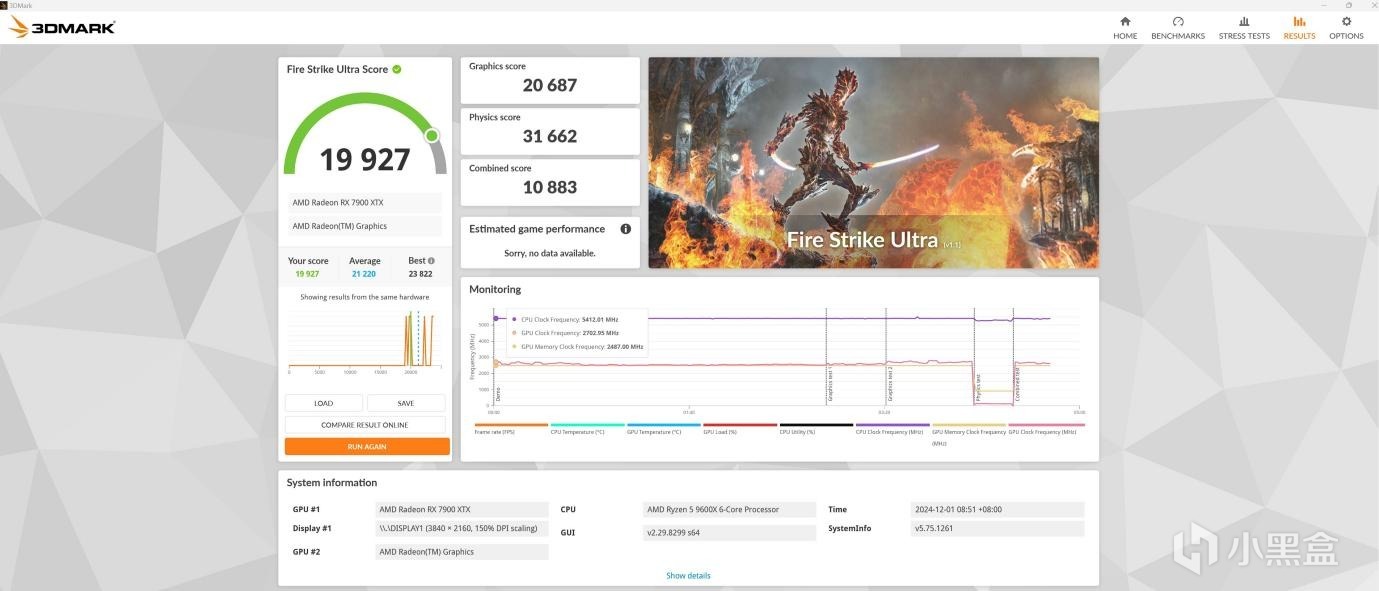Click the LOAD button
This screenshot has width=1379, height=591.
pyautogui.click(x=323, y=403)
